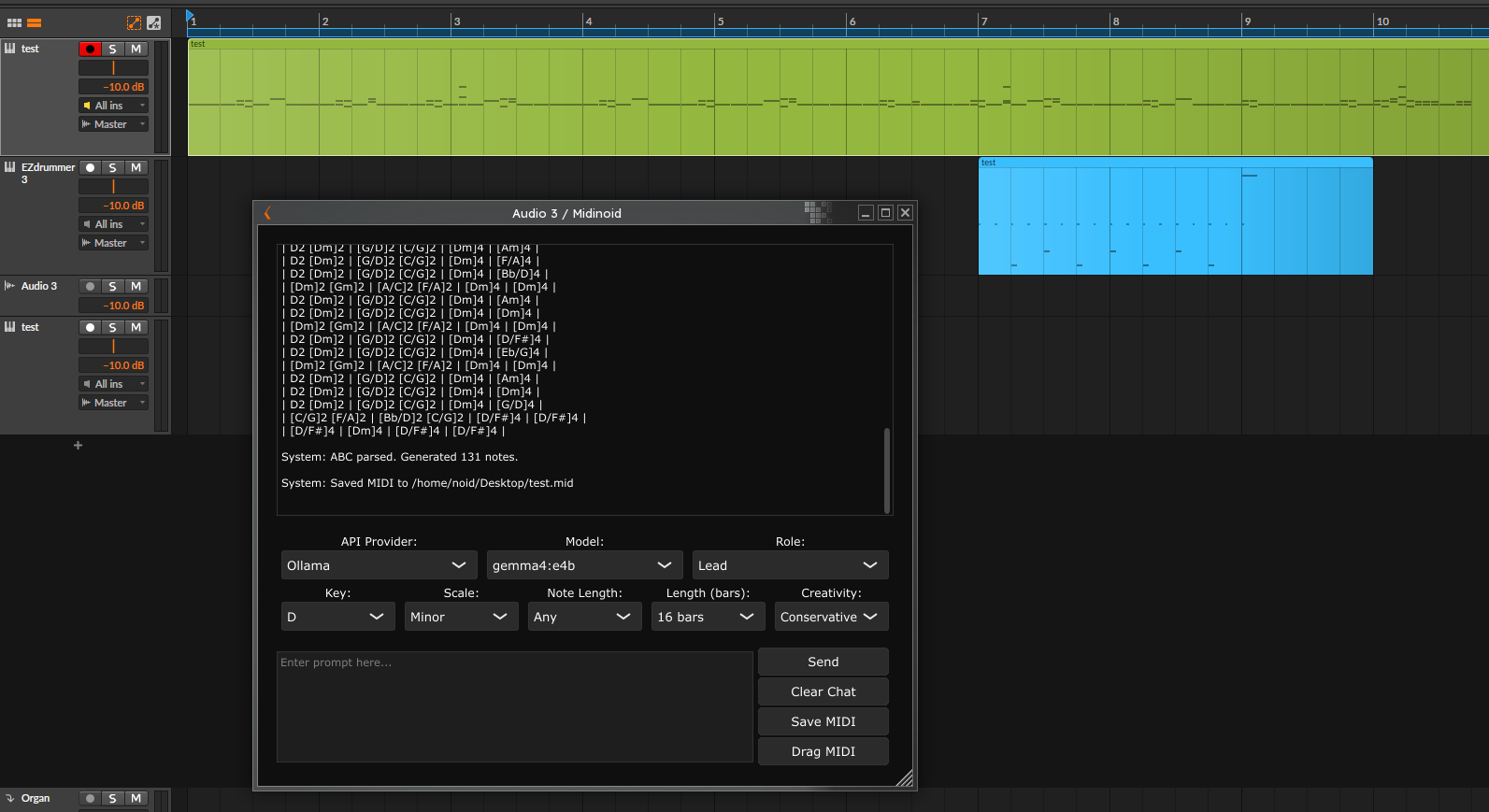Open the API Provider dropdown showing Ollama
Viewport: 1489px width, 812px height.
click(379, 565)
